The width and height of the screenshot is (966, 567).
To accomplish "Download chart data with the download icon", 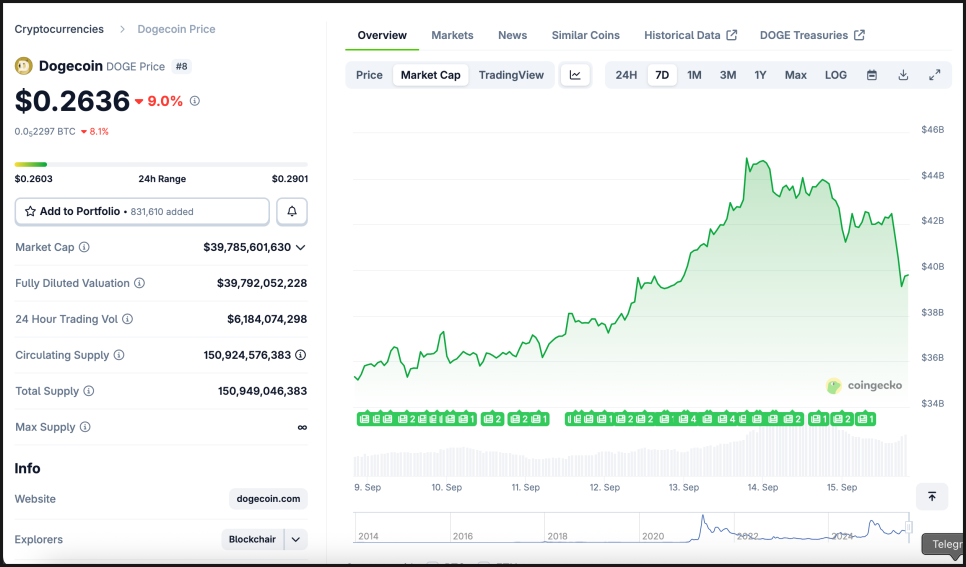I will coord(903,75).
